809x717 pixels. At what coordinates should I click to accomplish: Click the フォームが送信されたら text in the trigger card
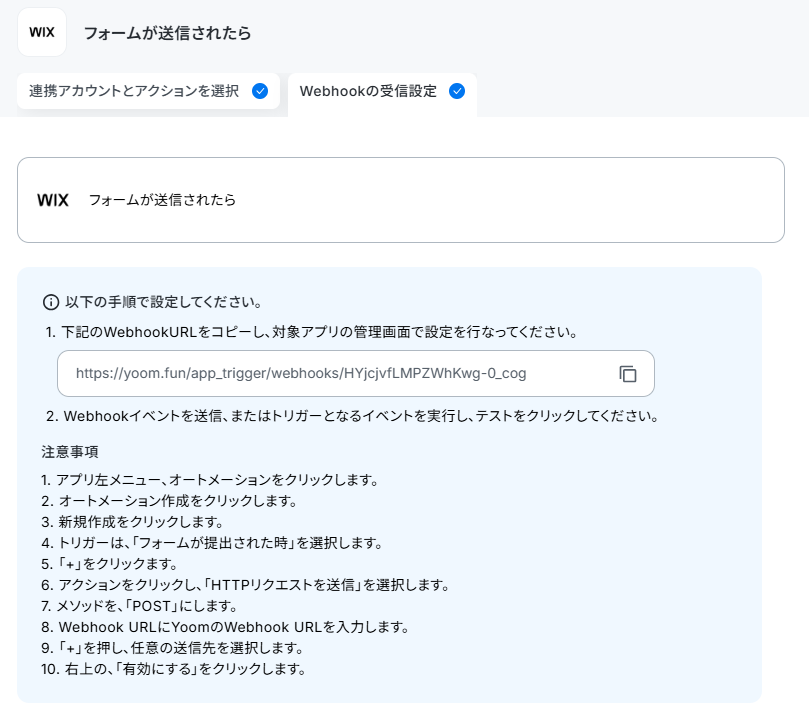(162, 200)
